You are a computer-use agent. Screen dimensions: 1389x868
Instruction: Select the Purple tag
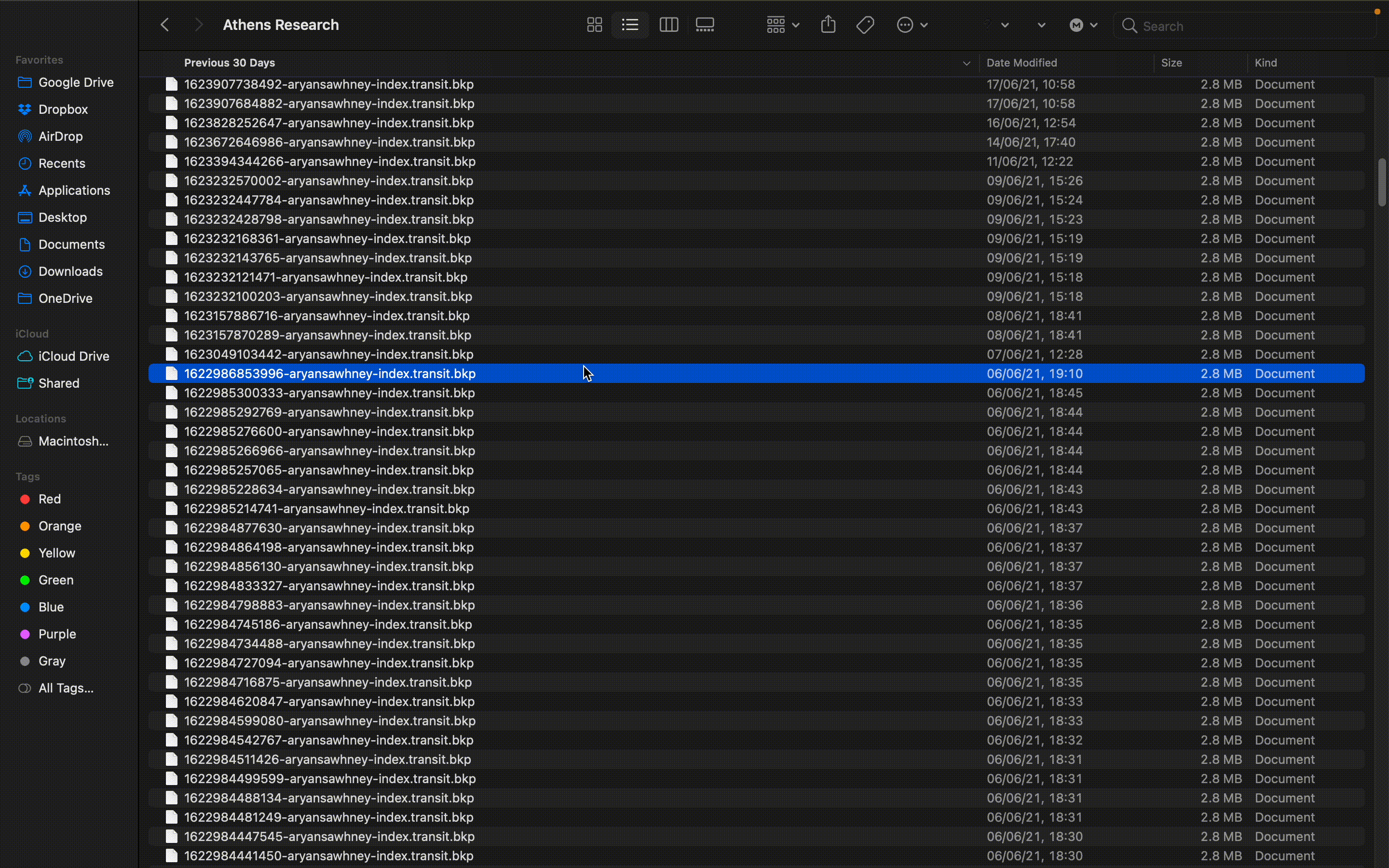[48, 634]
